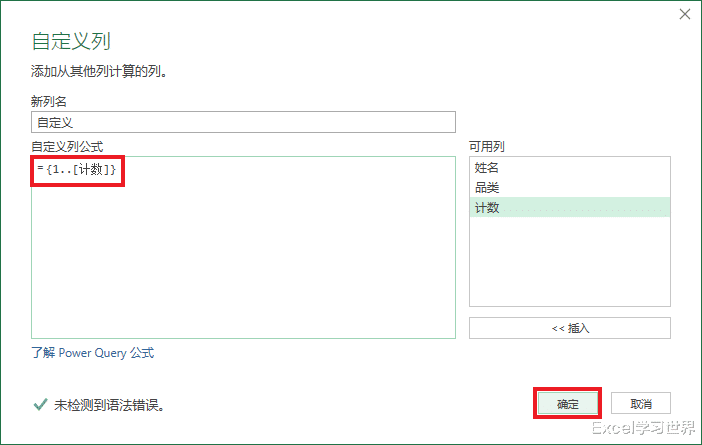The width and height of the screenshot is (702, 445).
Task: Click the 添加从其他列计算的列 description text
Action: [x=98, y=72]
